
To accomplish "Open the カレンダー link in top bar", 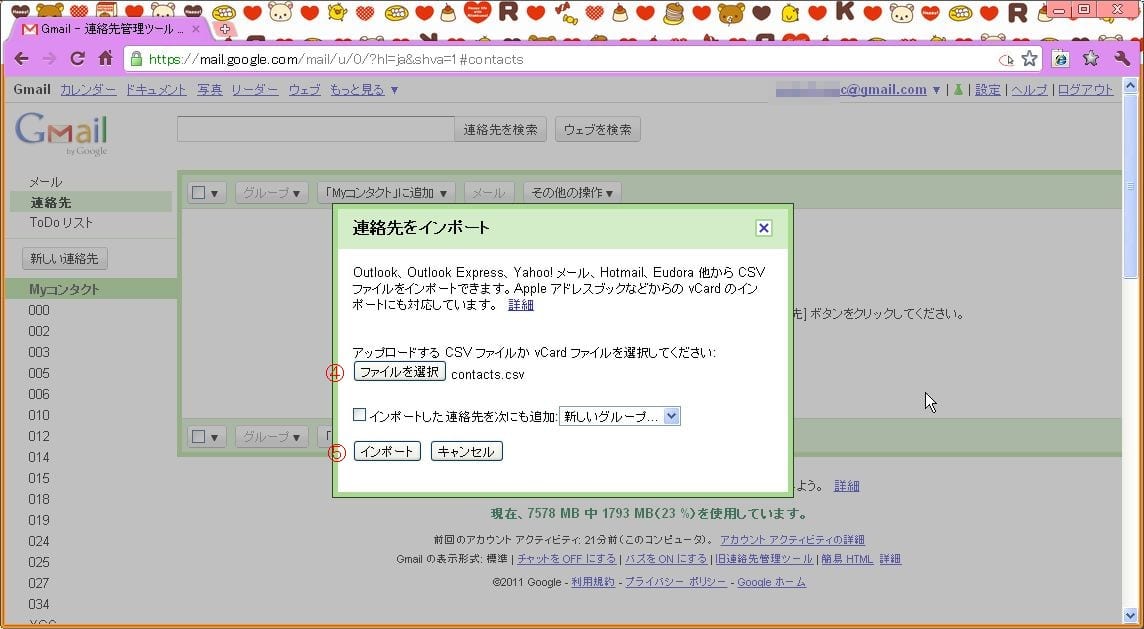I will click(x=88, y=90).
